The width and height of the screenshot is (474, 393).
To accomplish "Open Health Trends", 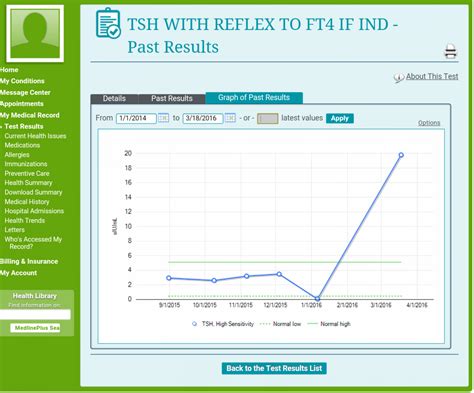I will (x=25, y=220).
